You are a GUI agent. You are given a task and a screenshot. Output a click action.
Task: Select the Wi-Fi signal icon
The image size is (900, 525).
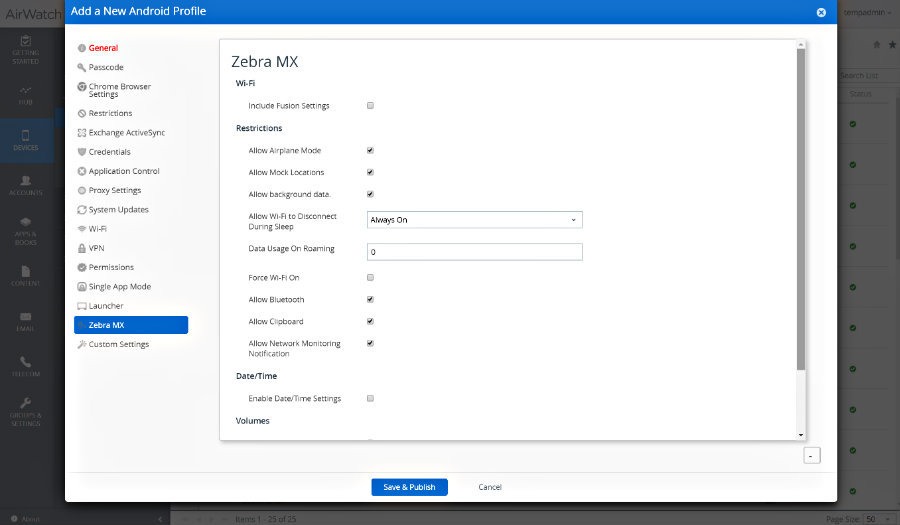pos(81,229)
